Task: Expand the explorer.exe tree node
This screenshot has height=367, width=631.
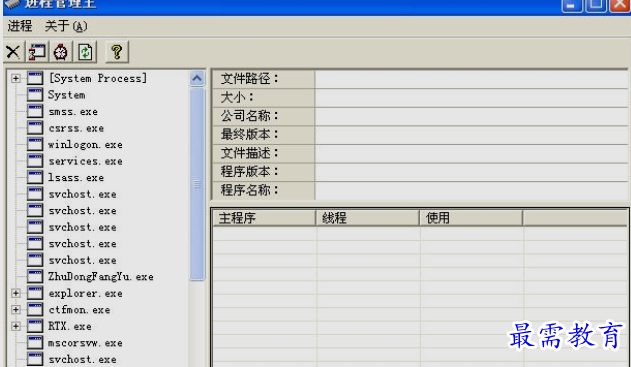Action: 16,293
